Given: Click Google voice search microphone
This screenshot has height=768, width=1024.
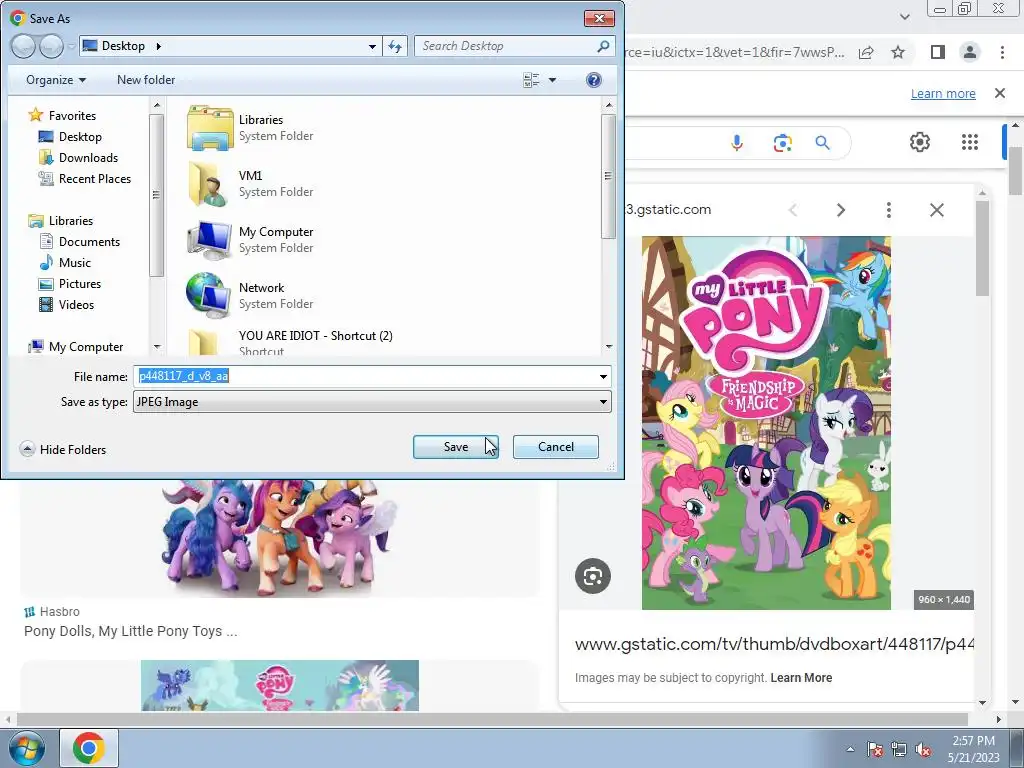Looking at the screenshot, I should (x=737, y=142).
